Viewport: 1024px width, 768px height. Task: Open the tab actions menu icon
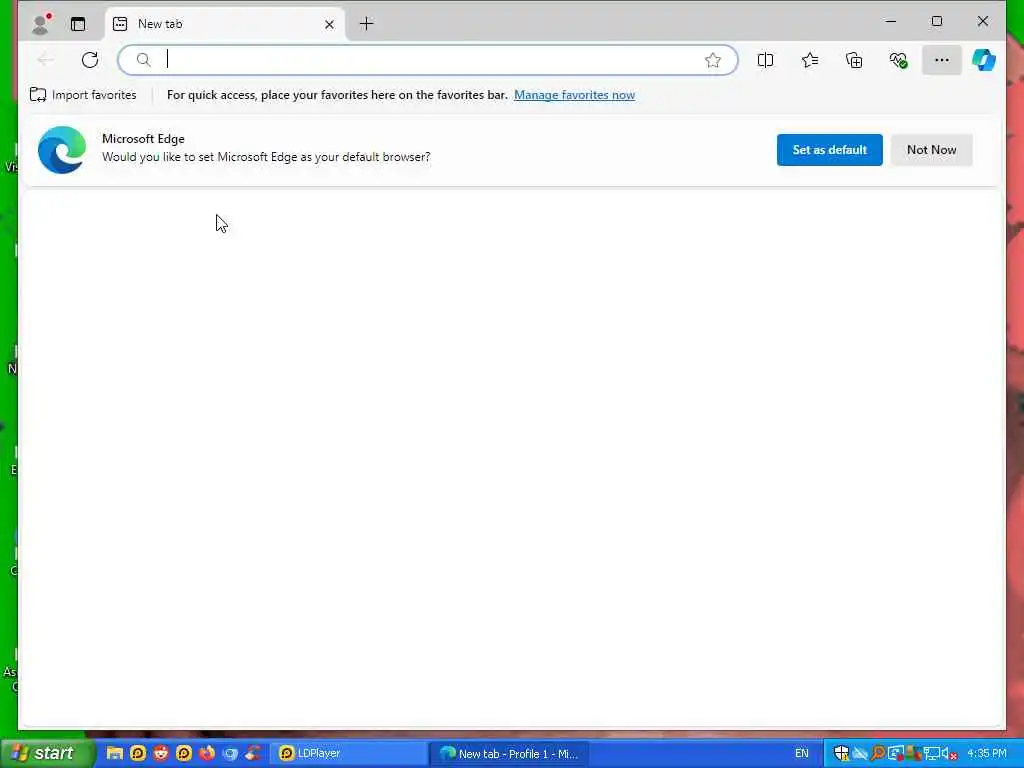78,24
